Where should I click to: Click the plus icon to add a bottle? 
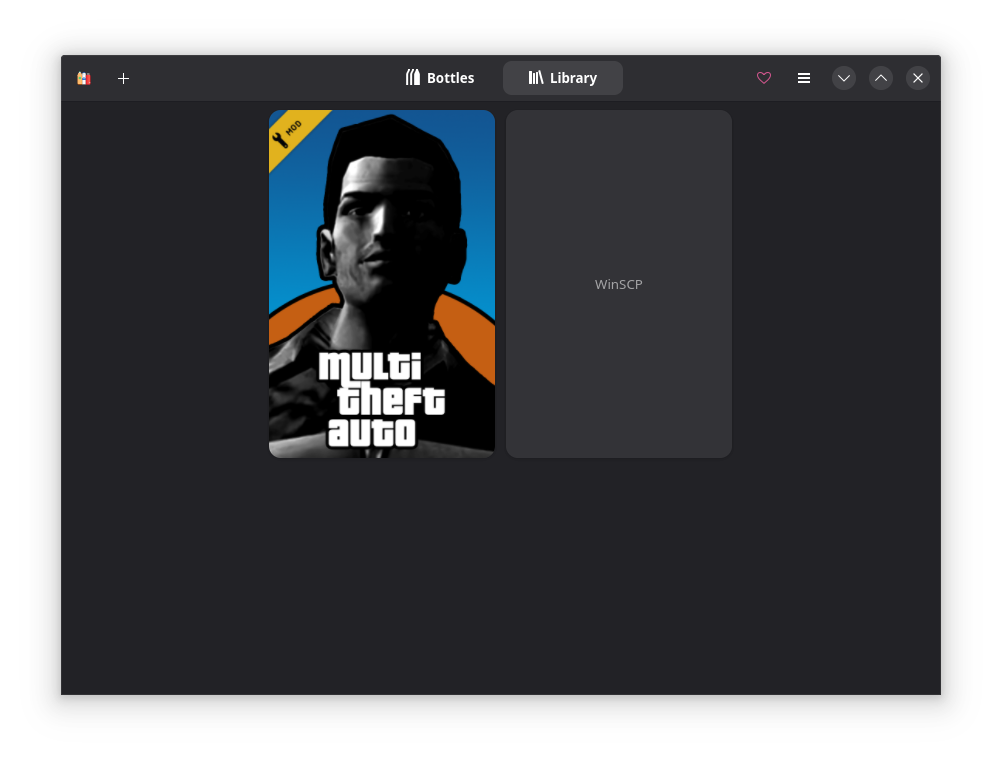[x=123, y=78]
